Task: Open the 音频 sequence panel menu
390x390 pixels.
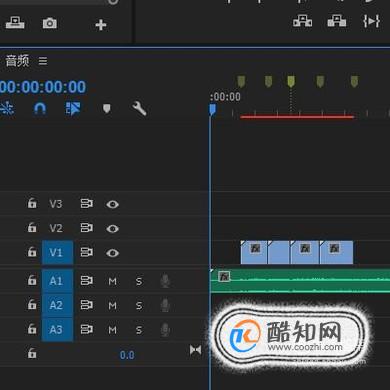Action: tap(43, 61)
